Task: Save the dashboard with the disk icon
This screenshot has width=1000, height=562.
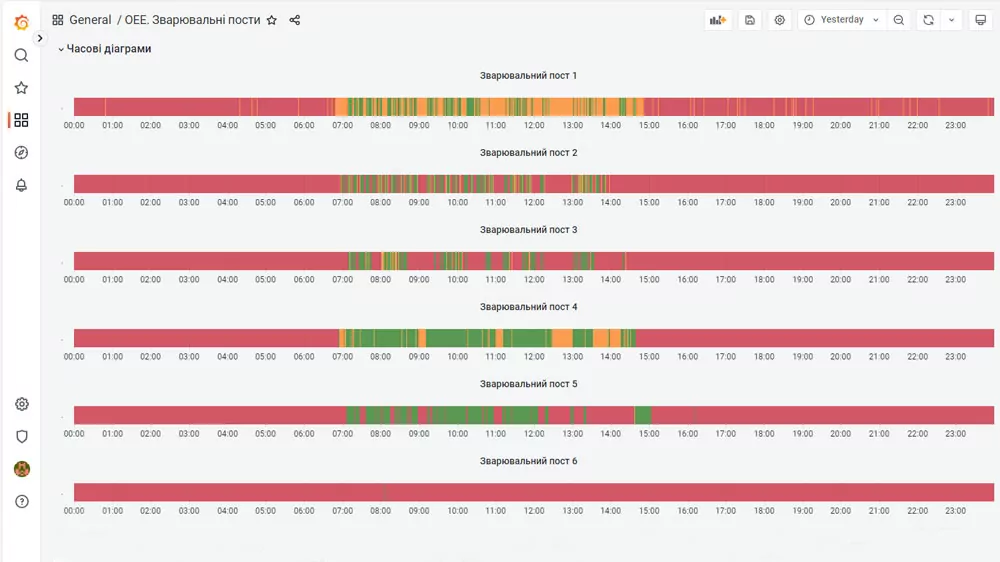Action: point(750,20)
